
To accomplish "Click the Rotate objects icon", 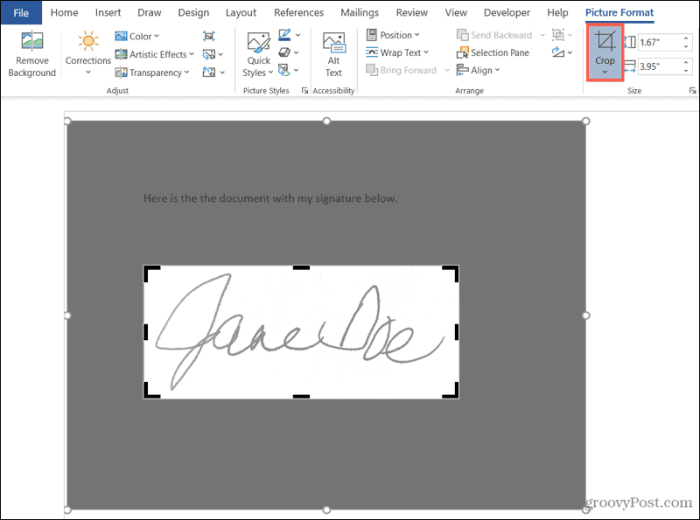I will click(558, 53).
